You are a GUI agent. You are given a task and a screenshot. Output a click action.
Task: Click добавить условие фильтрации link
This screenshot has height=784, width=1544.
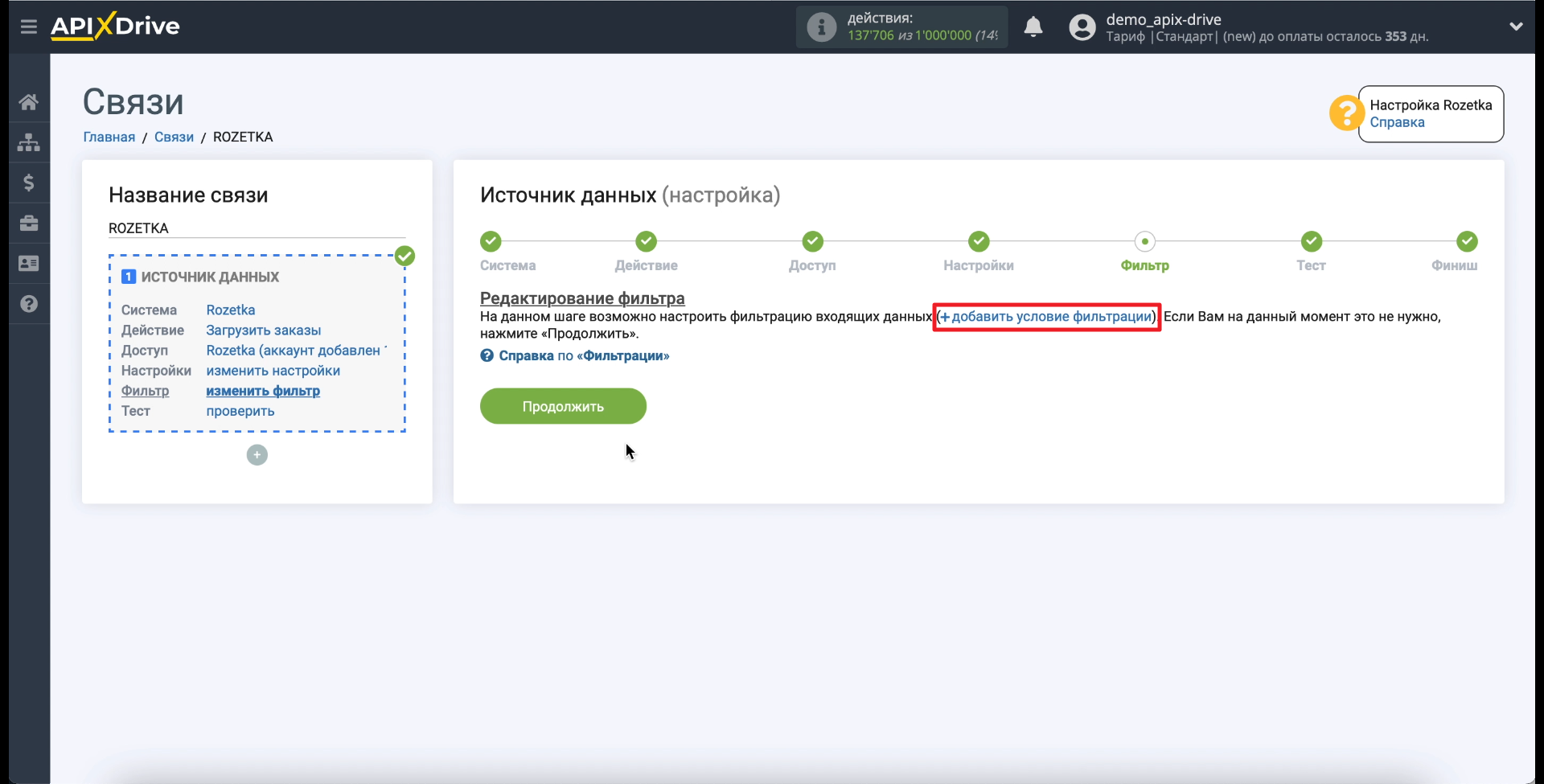pyautogui.click(x=1046, y=317)
